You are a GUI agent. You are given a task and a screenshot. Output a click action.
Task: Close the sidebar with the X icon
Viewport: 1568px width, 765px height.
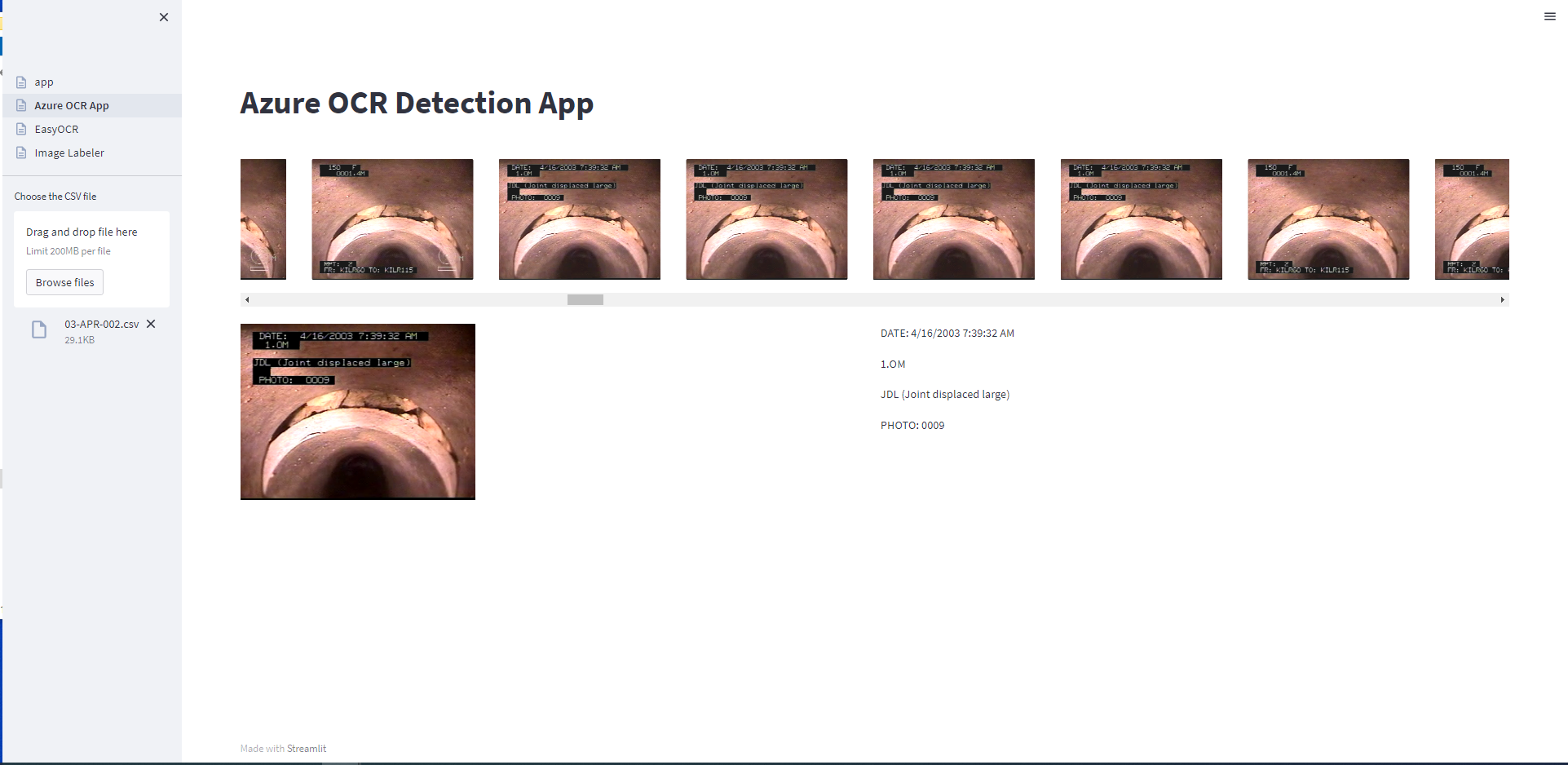click(164, 17)
